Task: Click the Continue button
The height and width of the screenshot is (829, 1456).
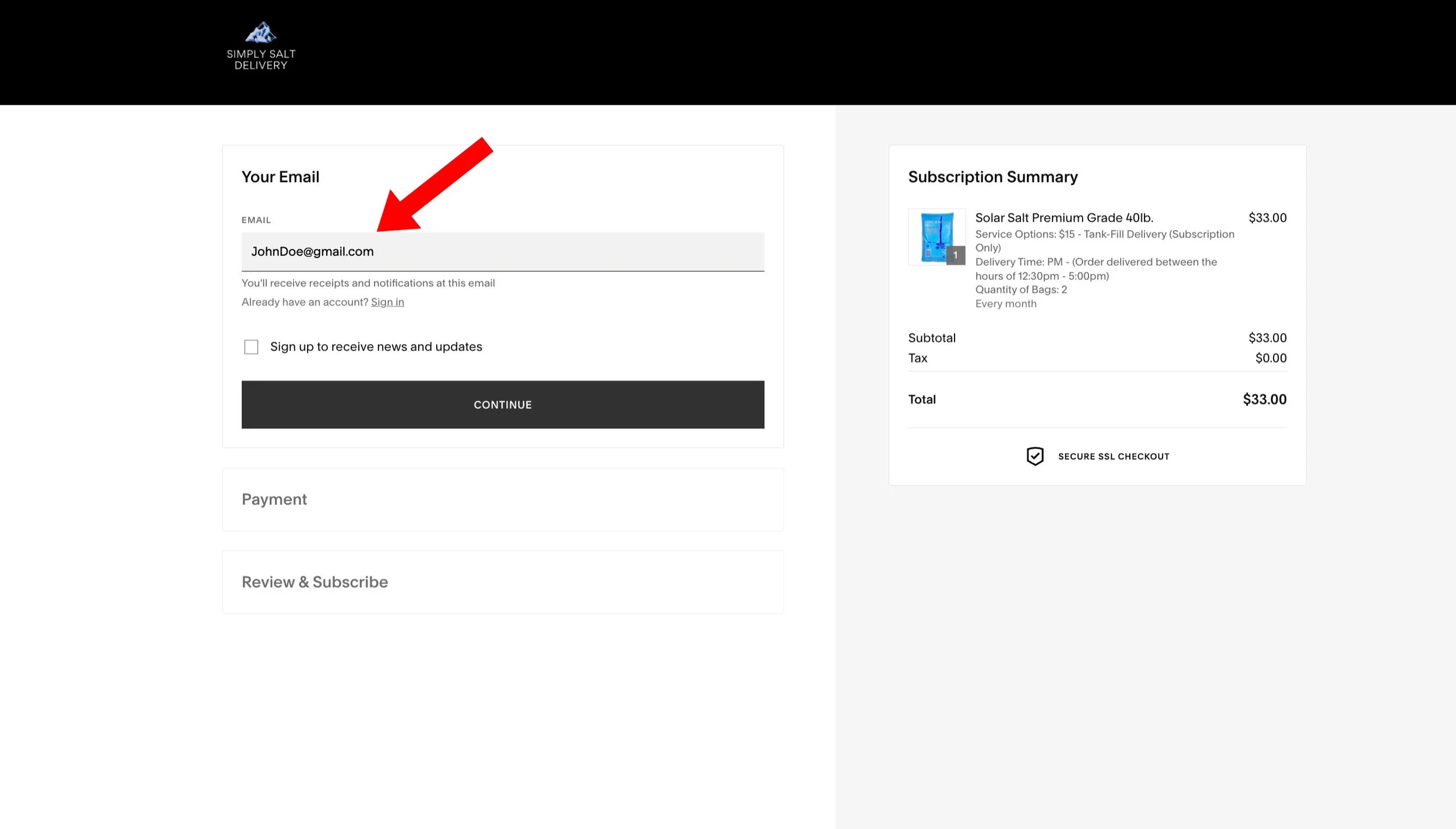Action: click(x=502, y=404)
